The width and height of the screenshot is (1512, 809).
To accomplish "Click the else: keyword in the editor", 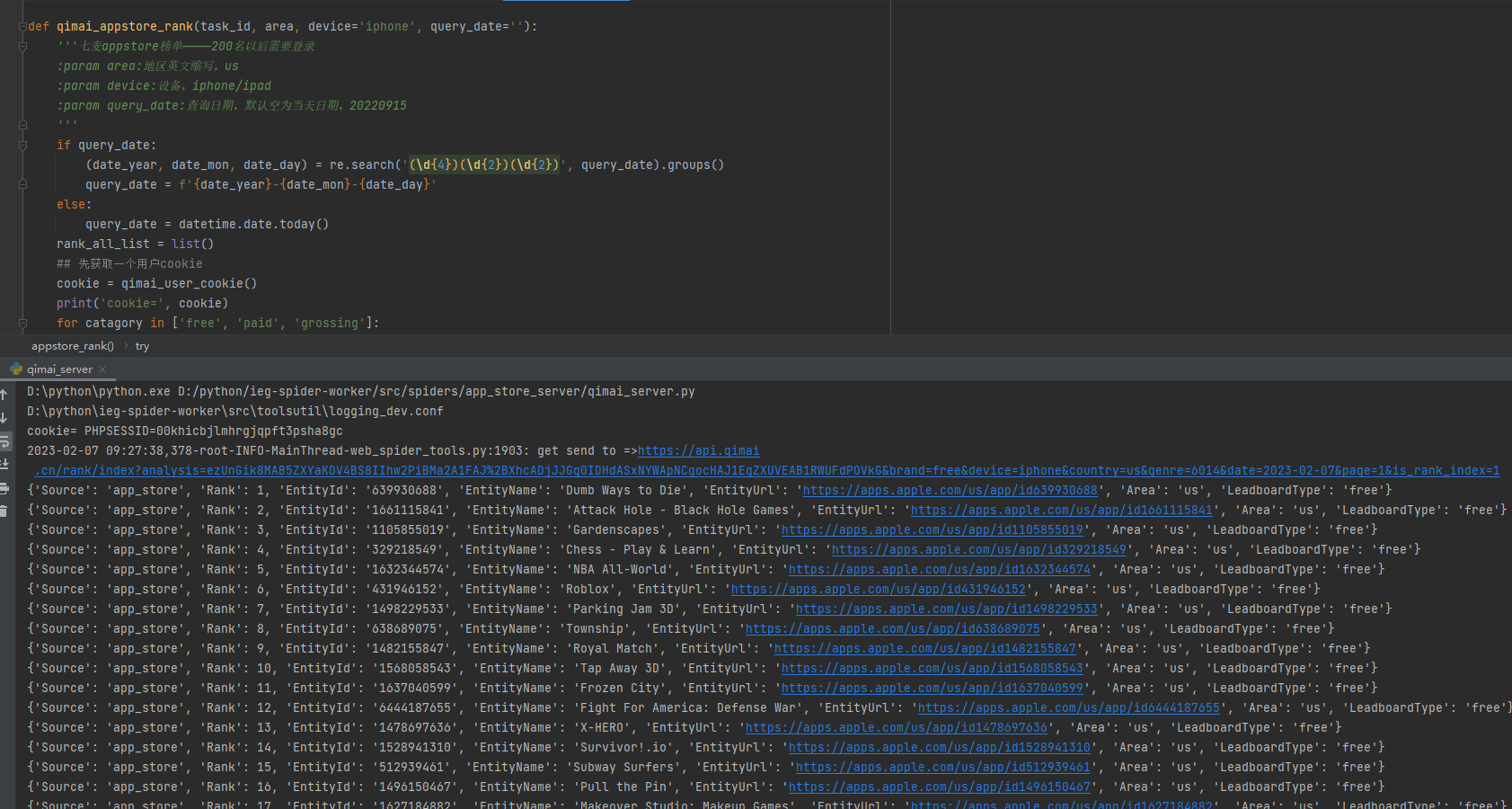I will coord(74,204).
